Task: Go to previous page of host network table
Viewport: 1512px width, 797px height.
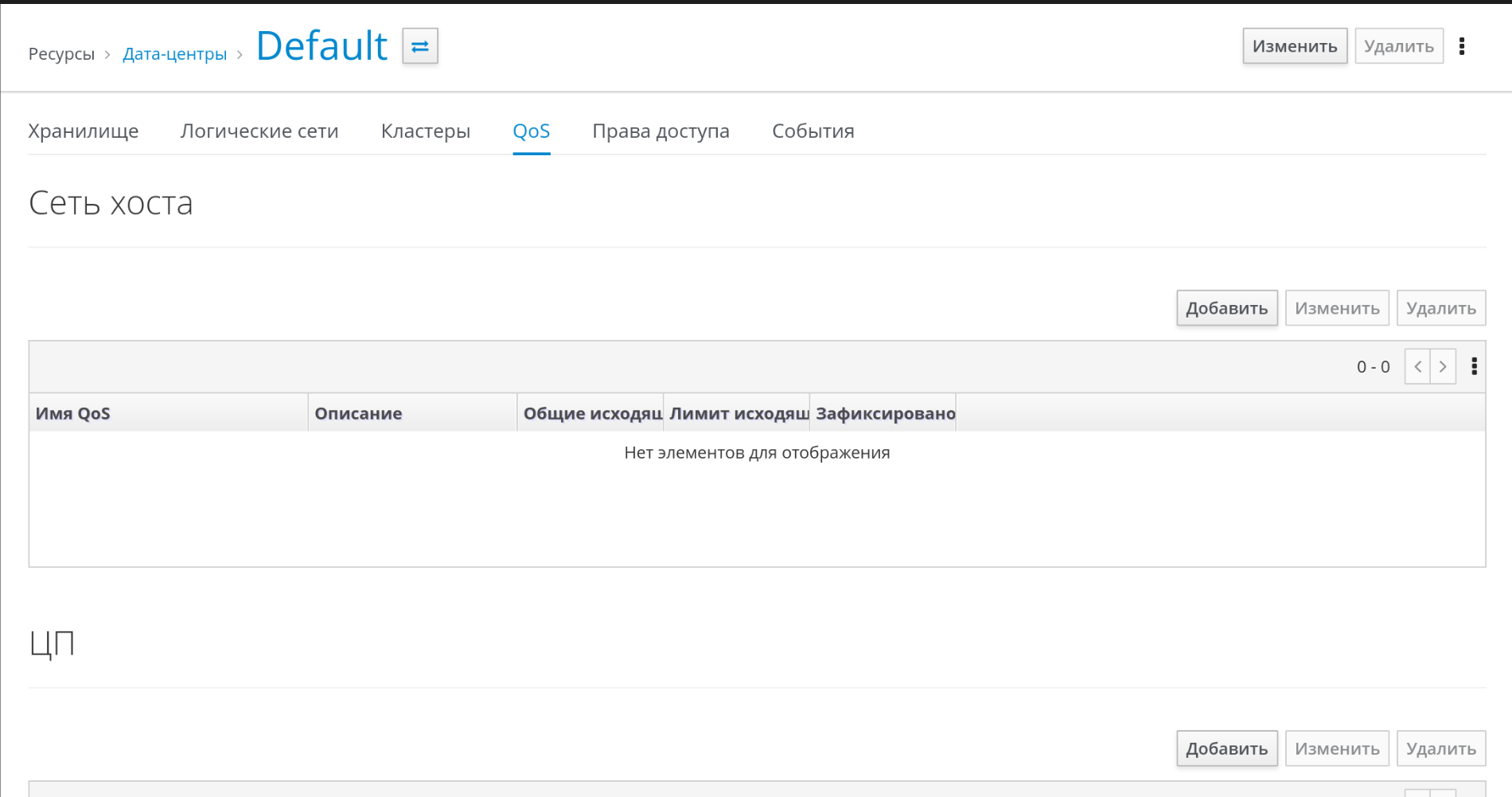Action: pyautogui.click(x=1417, y=366)
